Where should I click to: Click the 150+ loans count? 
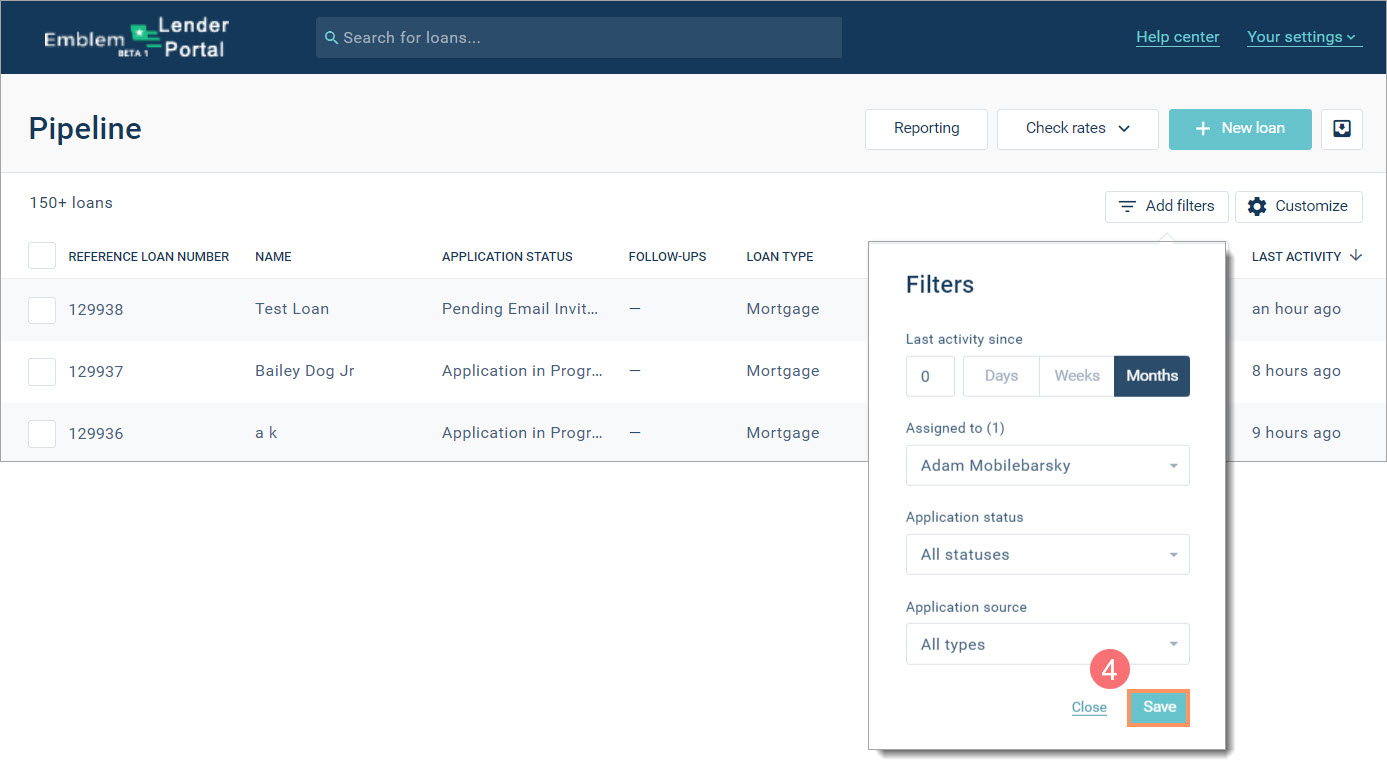[x=71, y=203]
